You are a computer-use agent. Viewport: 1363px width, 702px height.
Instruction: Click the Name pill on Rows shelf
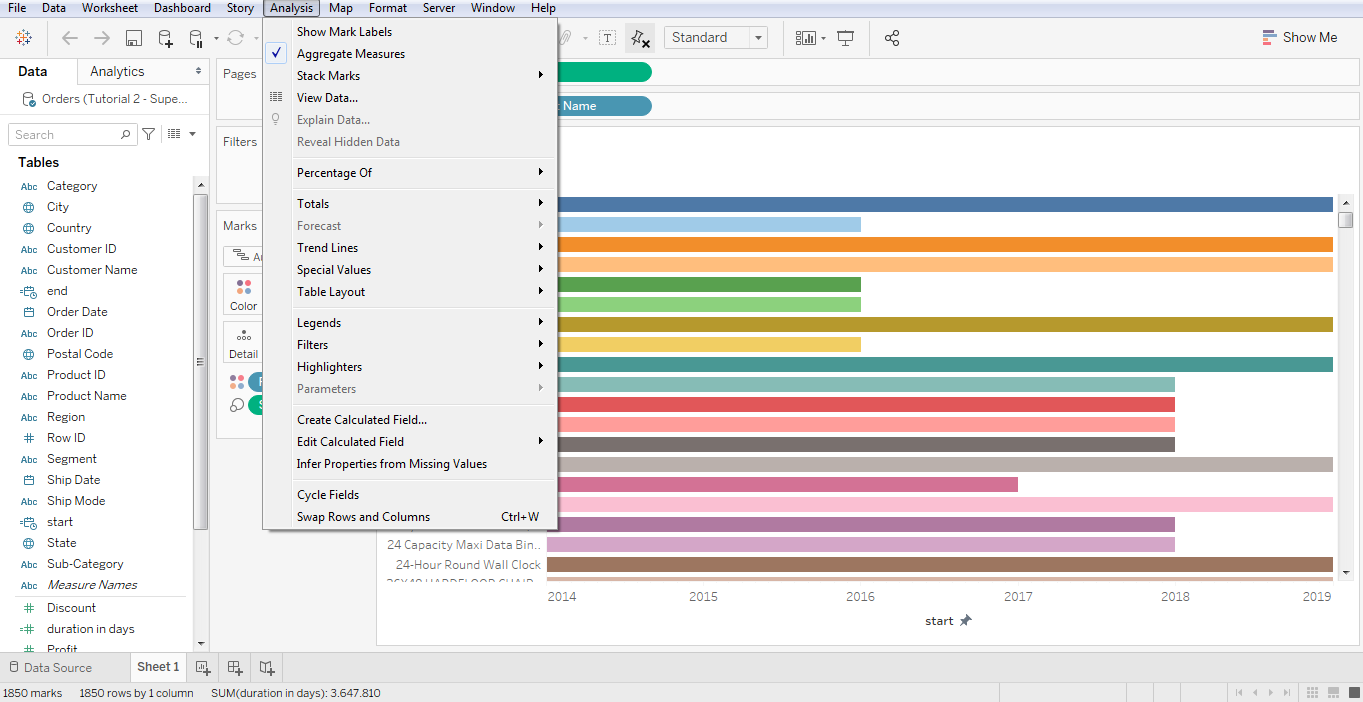coord(603,106)
